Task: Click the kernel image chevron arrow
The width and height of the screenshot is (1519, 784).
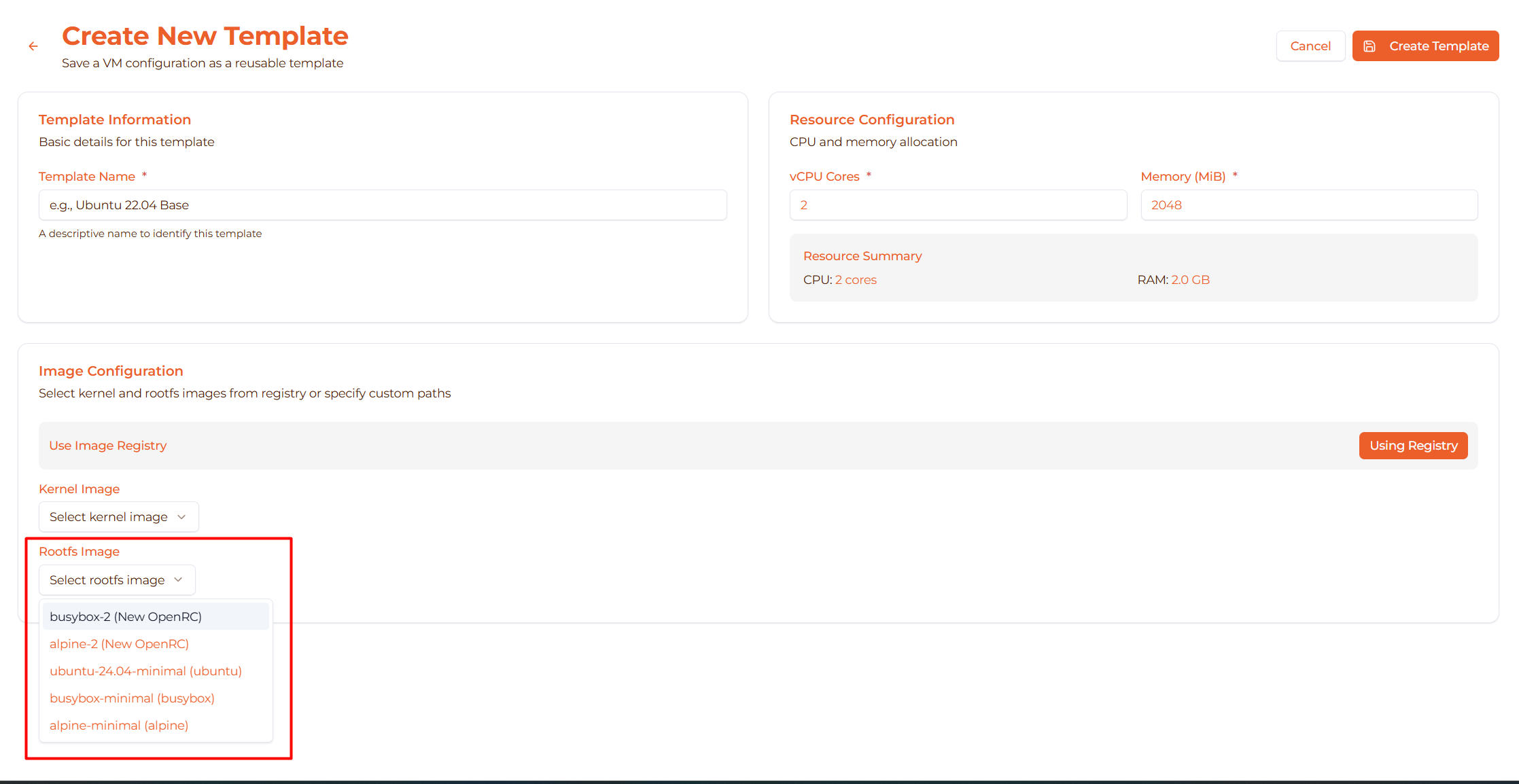Action: click(x=181, y=517)
